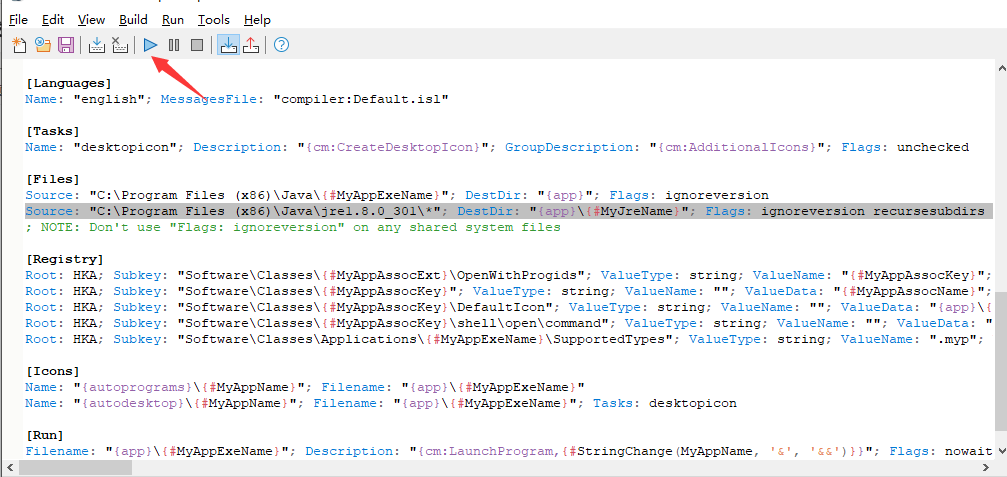Screen dimensions: 1007x477
Task: Open the Build menu
Action: (x=133, y=20)
